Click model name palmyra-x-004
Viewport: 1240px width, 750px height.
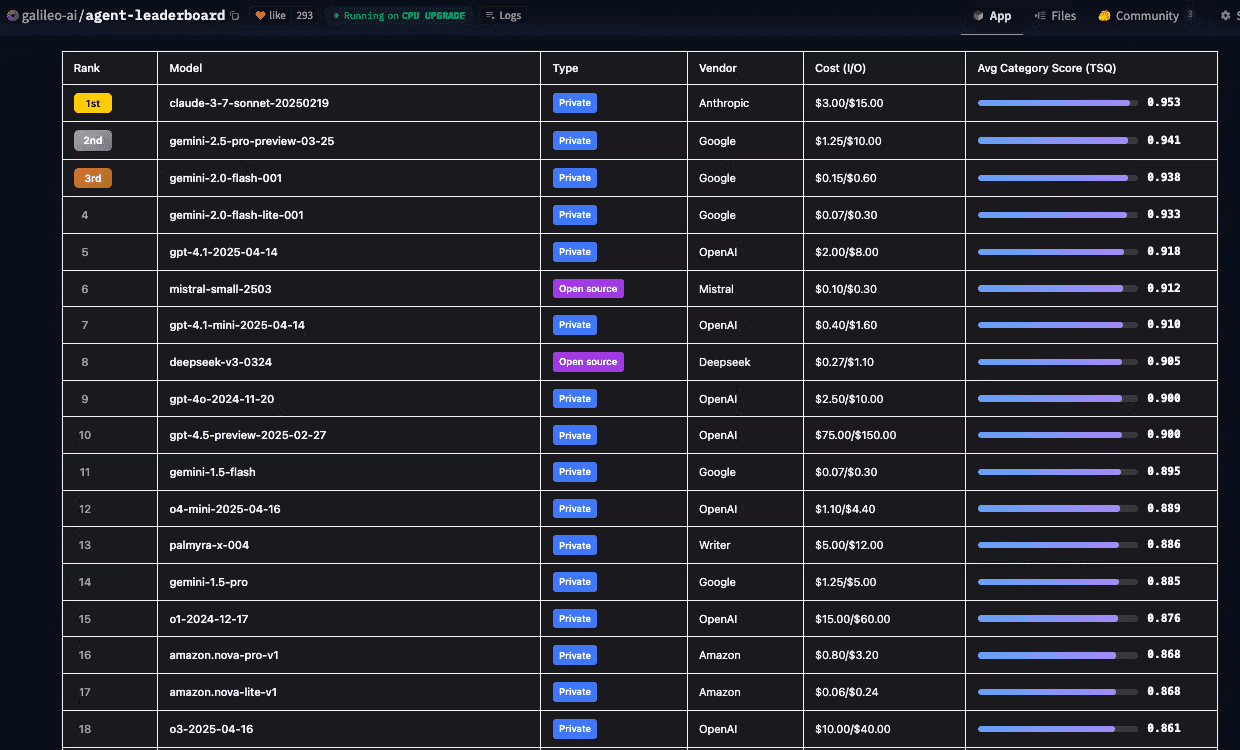(x=210, y=545)
